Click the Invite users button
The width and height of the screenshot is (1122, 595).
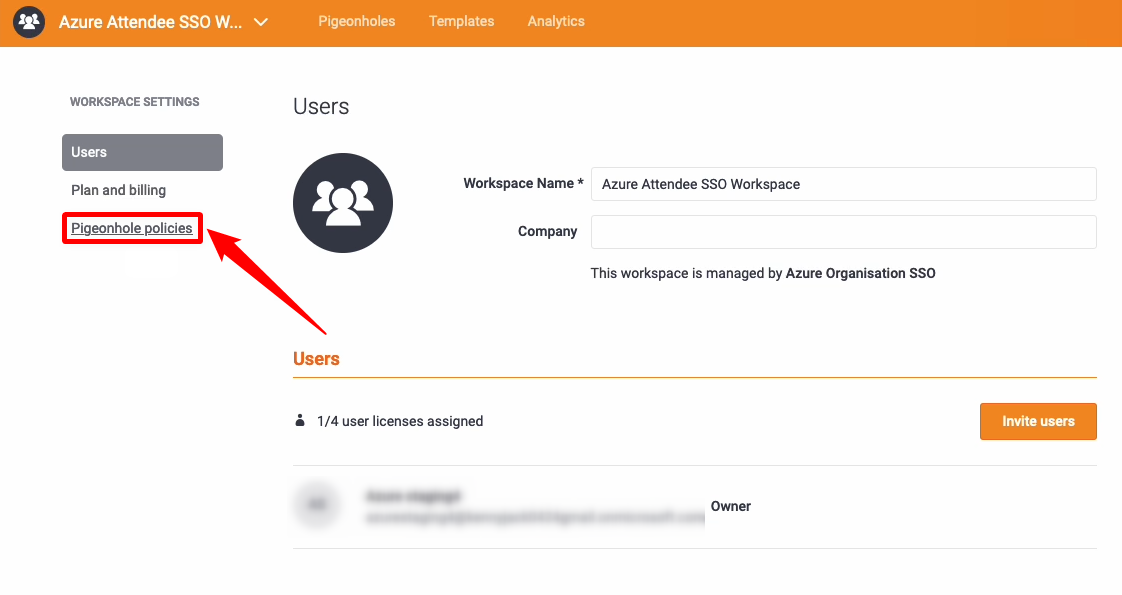pos(1038,421)
